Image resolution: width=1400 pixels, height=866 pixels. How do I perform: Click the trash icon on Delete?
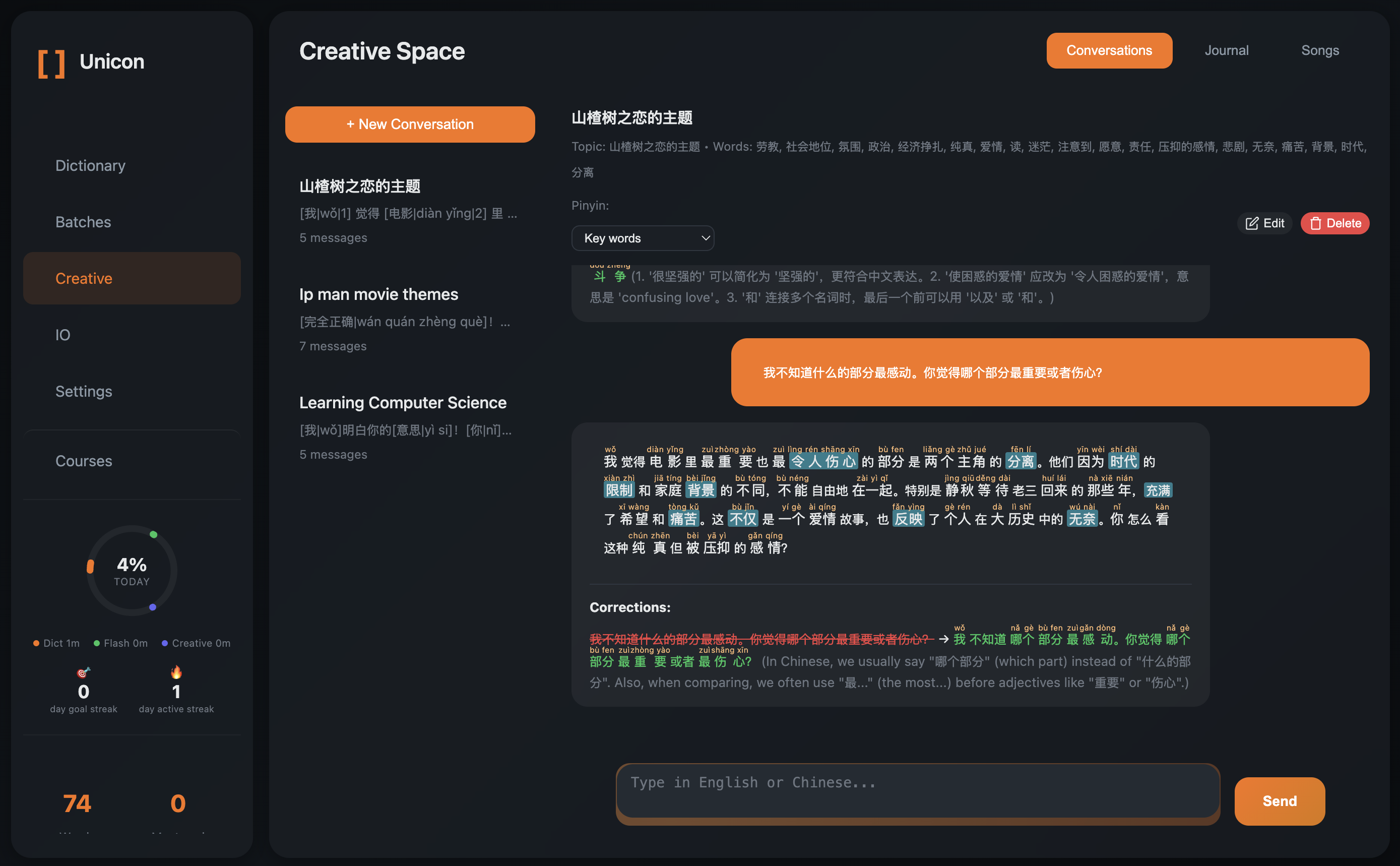point(1315,223)
